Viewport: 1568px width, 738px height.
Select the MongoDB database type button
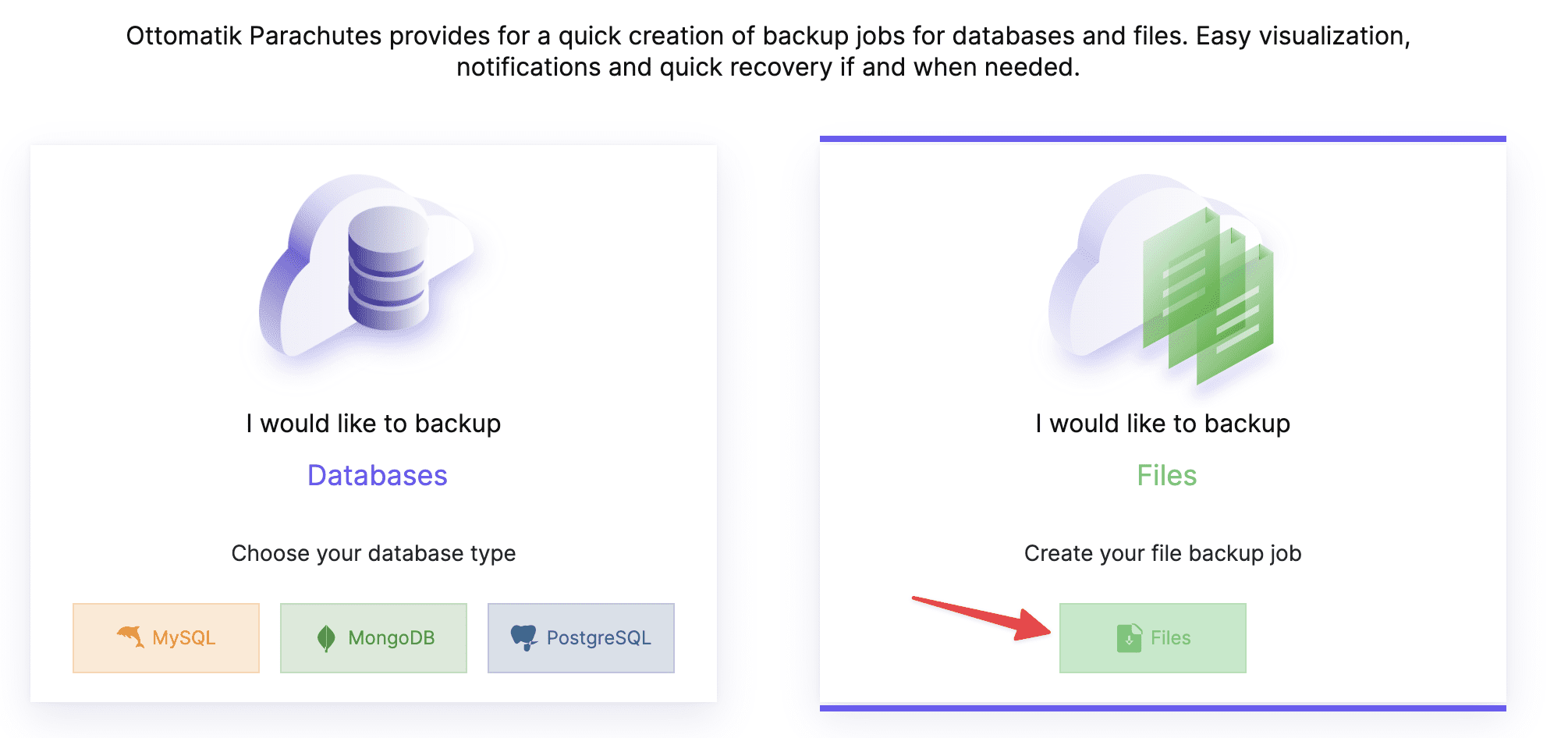(374, 638)
